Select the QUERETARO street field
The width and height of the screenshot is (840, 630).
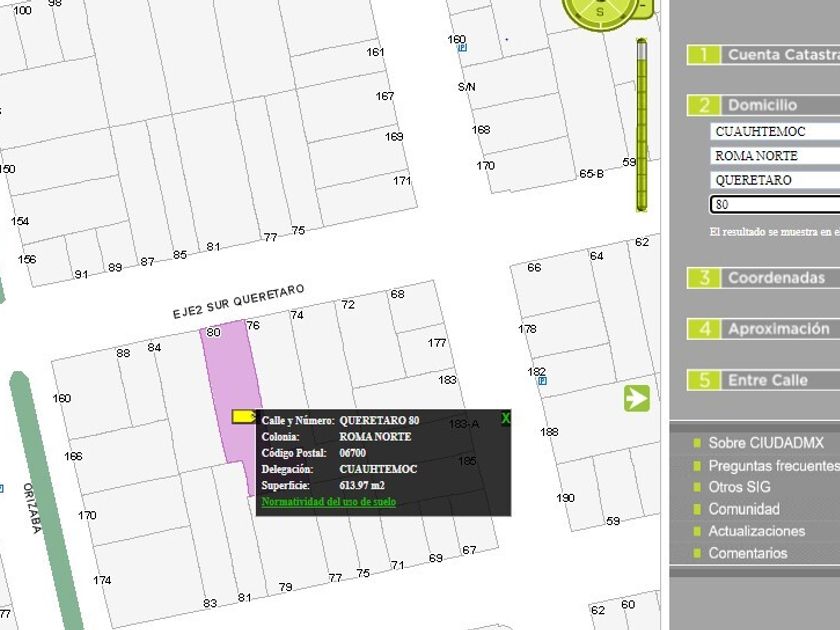775,180
